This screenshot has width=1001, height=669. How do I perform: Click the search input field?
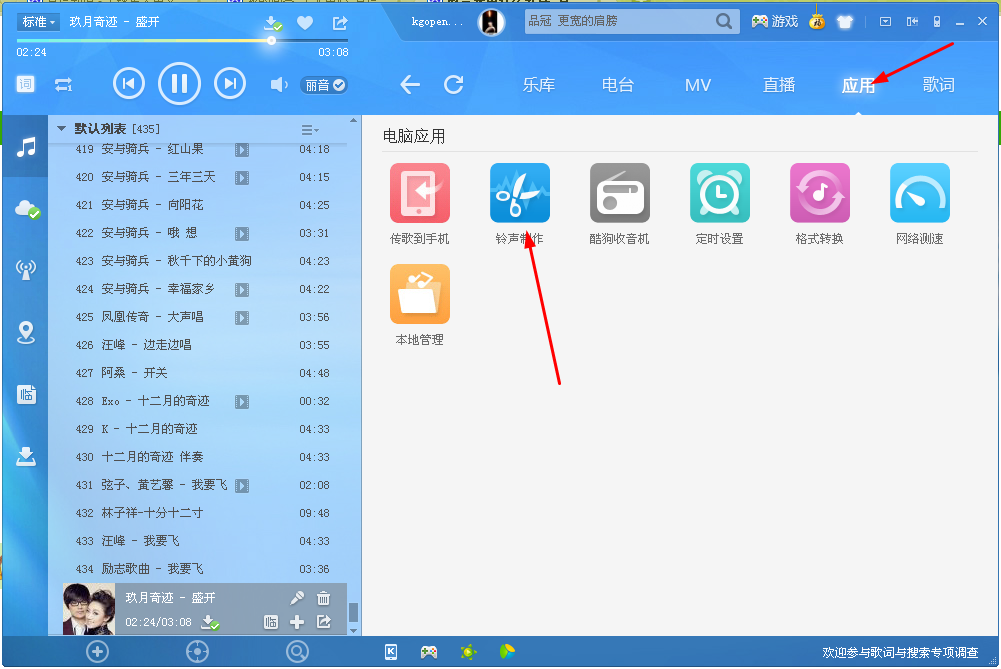point(619,21)
